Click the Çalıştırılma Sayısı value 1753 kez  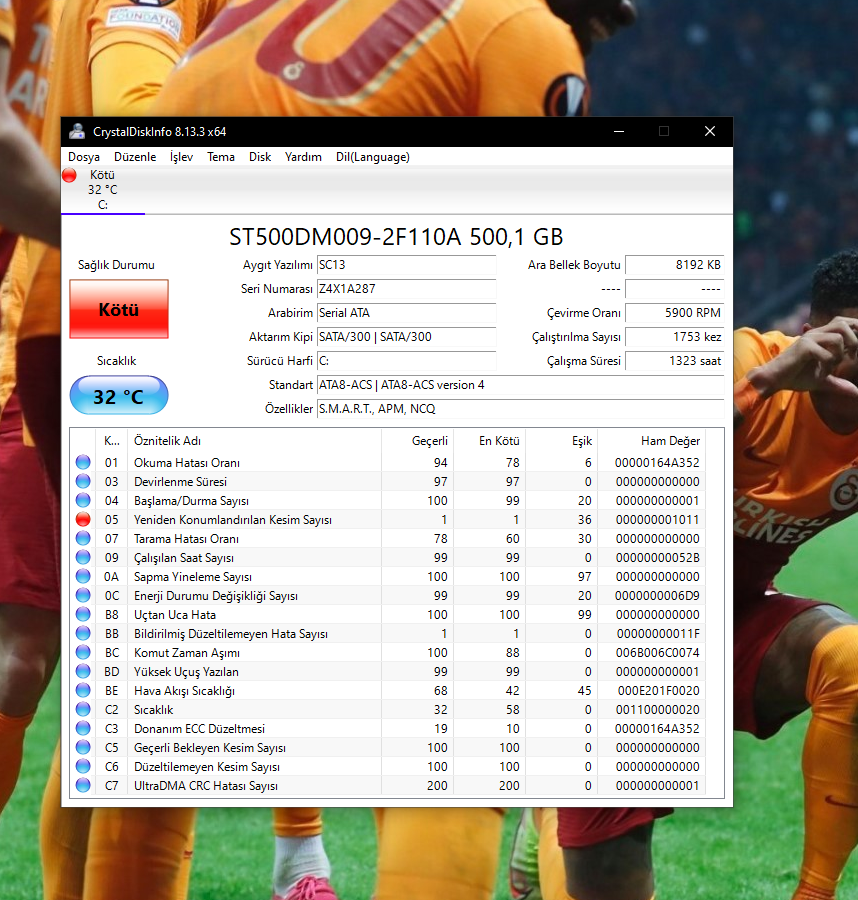674,337
